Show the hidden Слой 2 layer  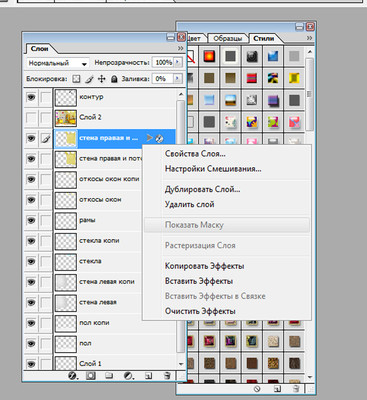click(x=31, y=118)
